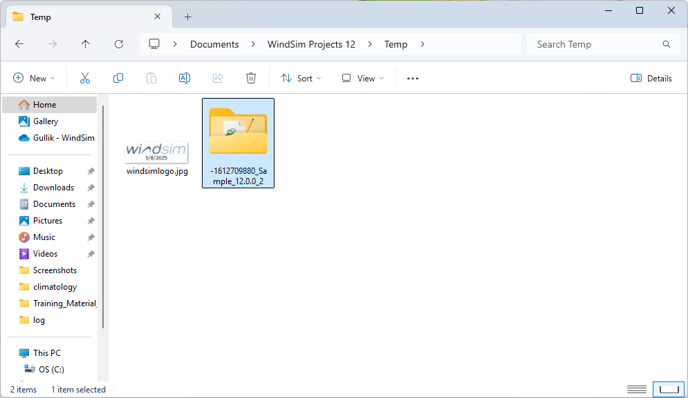Click the forward navigation arrow
Image resolution: width=688 pixels, height=398 pixels.
tap(52, 44)
